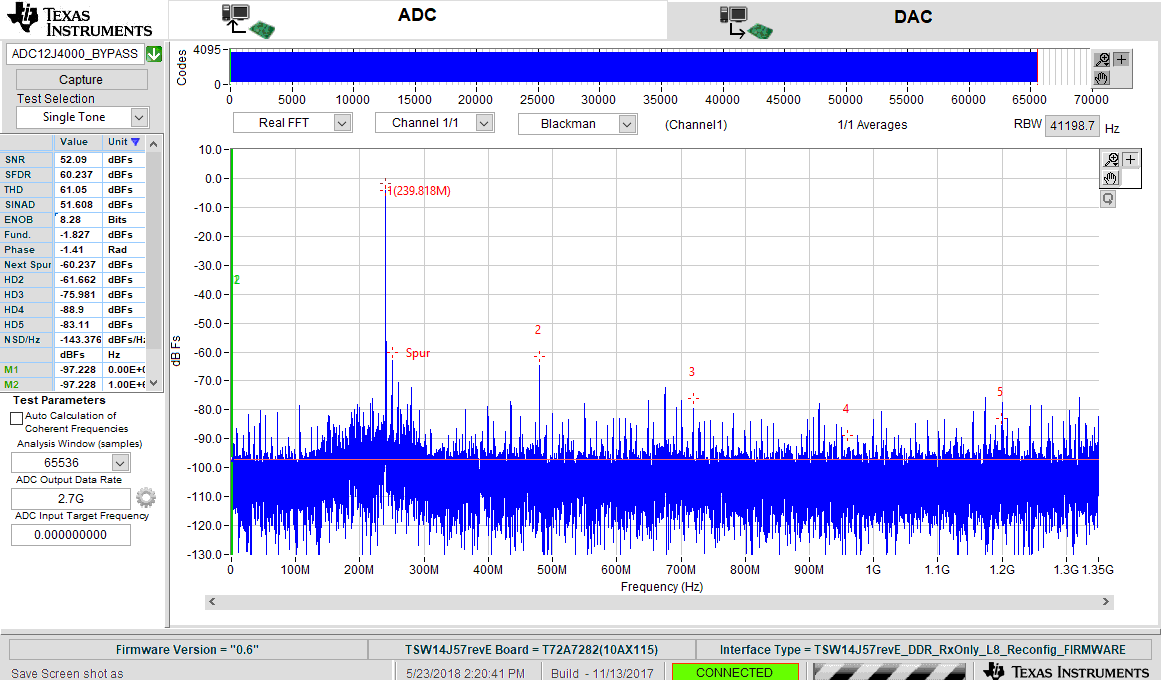Click the green M1 marker line on the FFT plot
The height and width of the screenshot is (680, 1161).
pyautogui.click(x=232, y=352)
